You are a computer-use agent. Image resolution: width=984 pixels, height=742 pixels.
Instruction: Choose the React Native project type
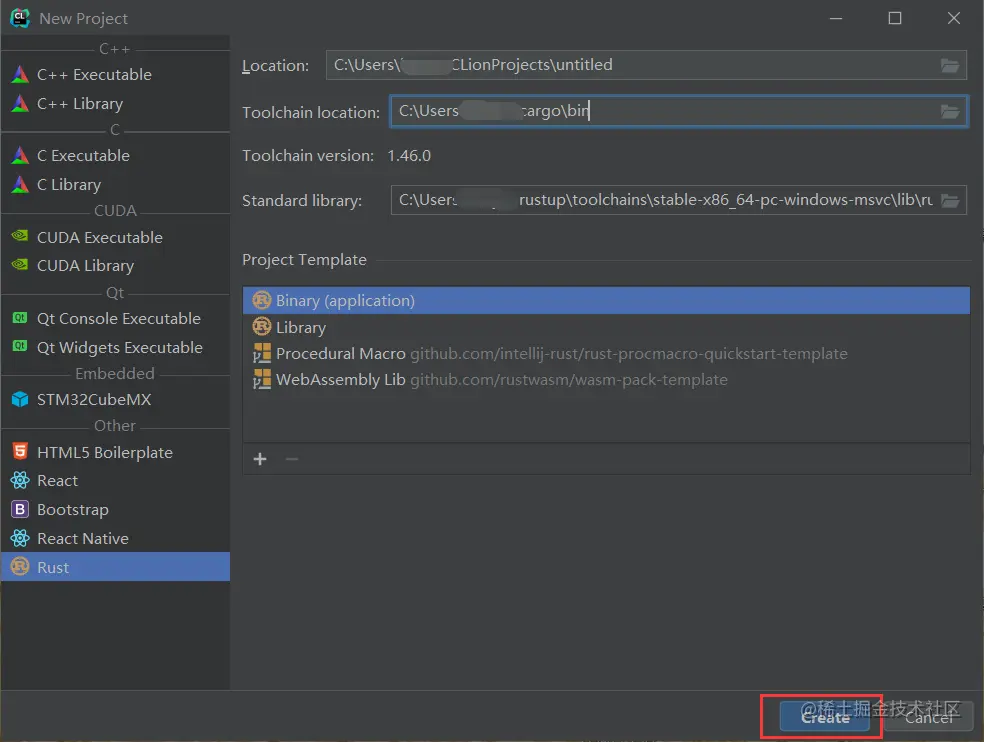point(115,539)
